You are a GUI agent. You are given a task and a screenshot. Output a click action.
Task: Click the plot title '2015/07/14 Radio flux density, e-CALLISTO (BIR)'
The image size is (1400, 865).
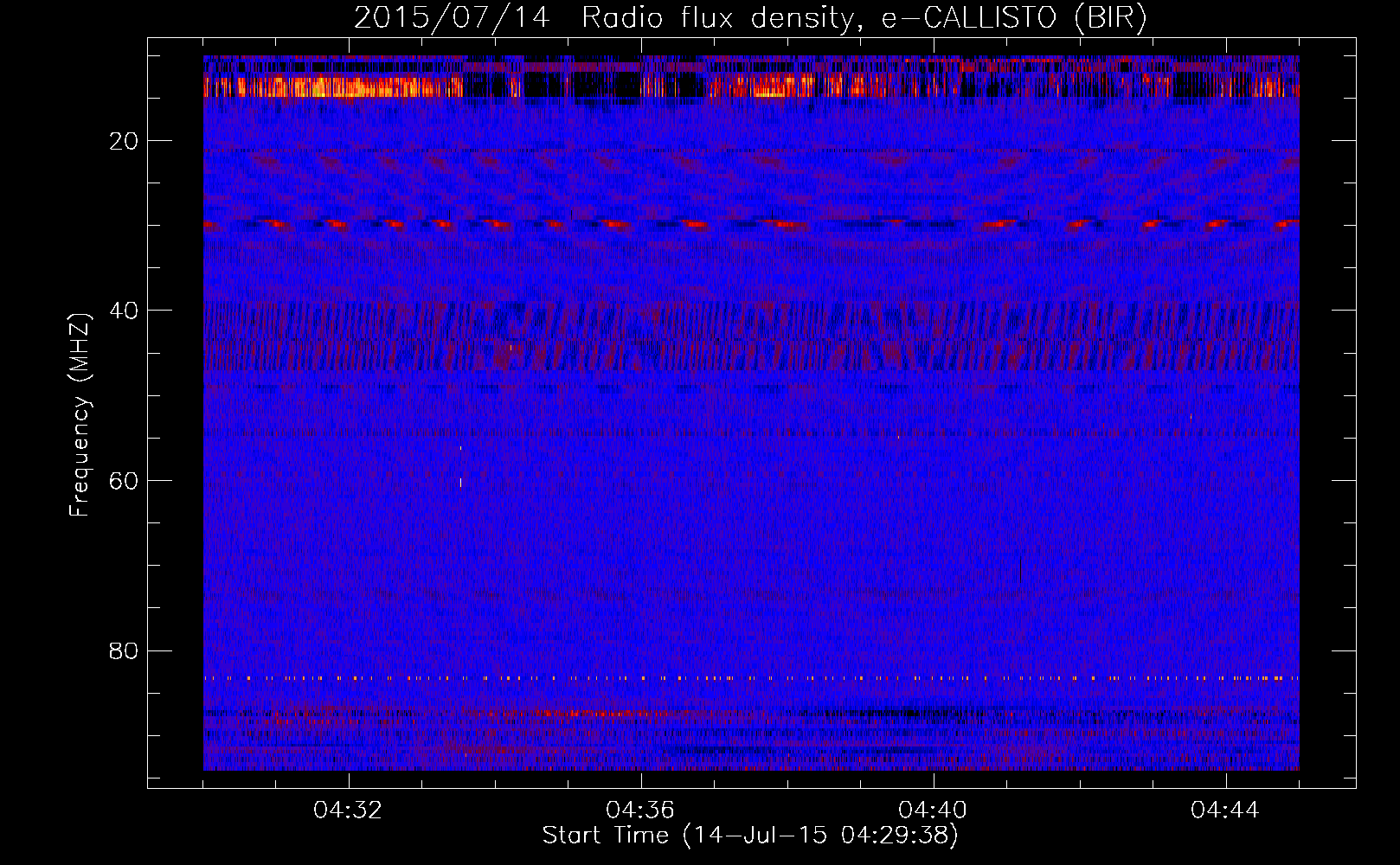(x=750, y=18)
